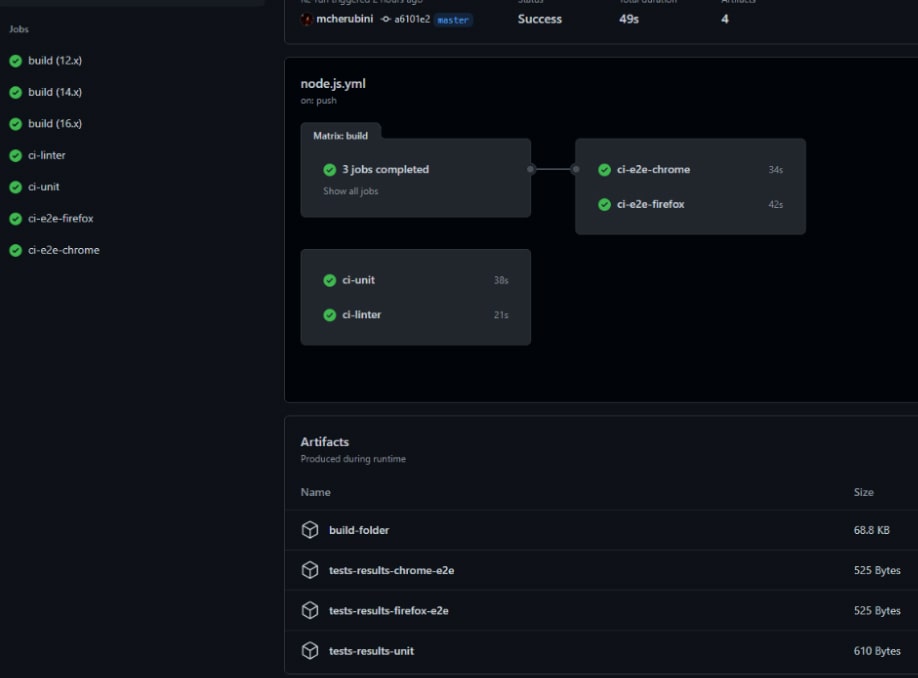Click package icon next to tests-results-firefox-e2e
The width and height of the screenshot is (918, 678).
(310, 610)
